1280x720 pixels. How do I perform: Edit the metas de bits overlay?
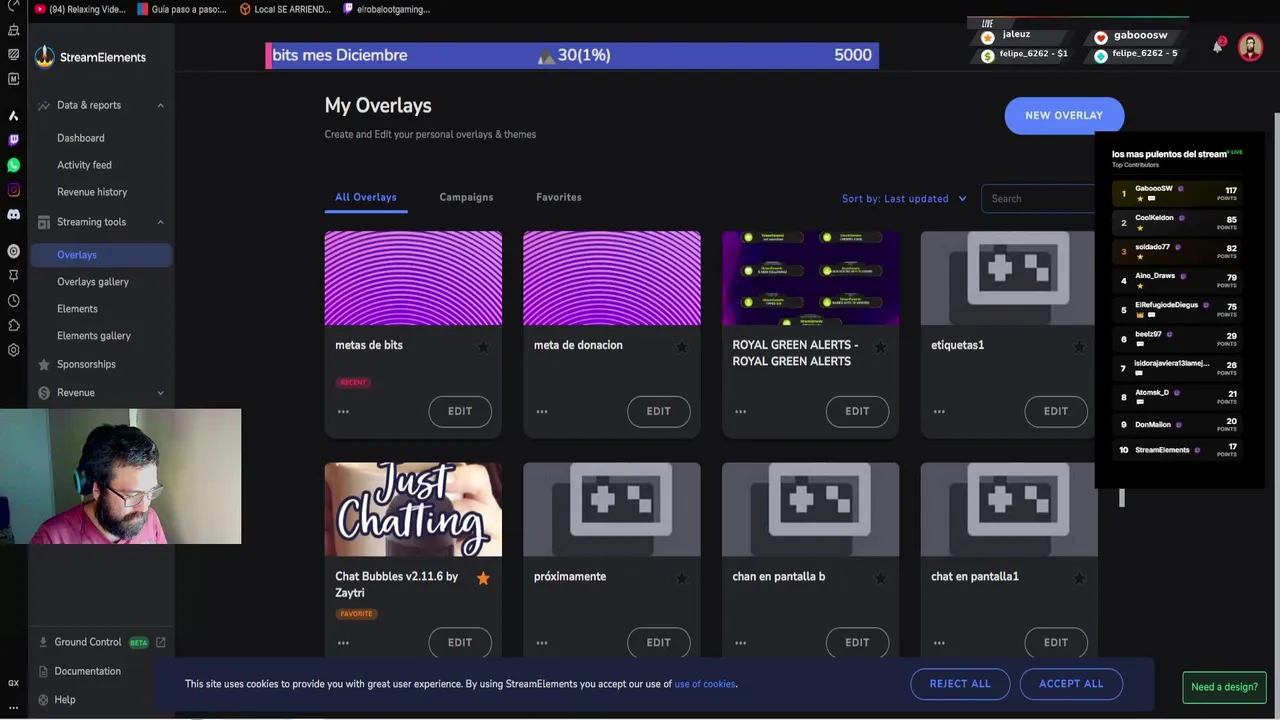tap(460, 411)
